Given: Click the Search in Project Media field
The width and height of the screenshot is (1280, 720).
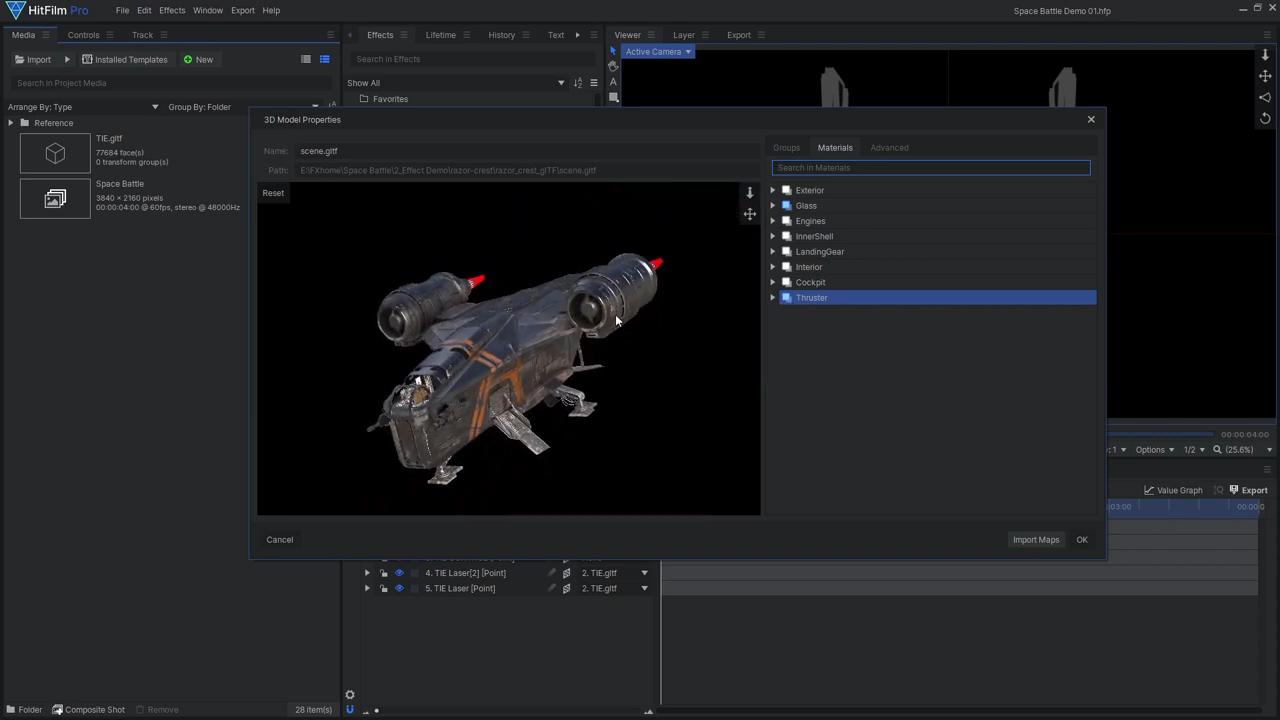Looking at the screenshot, I should (172, 83).
